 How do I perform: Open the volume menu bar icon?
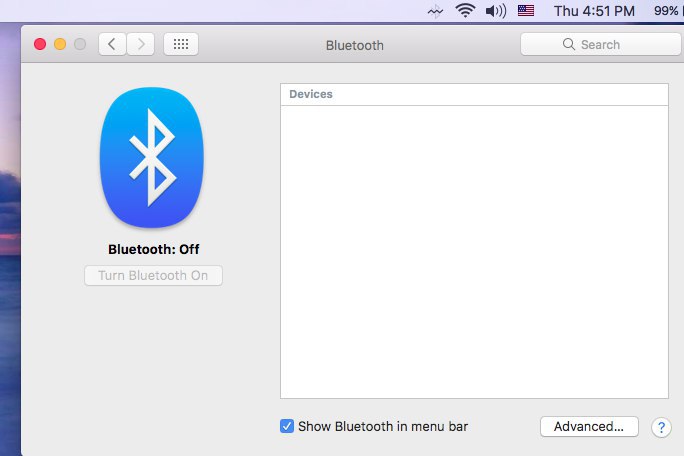click(496, 10)
